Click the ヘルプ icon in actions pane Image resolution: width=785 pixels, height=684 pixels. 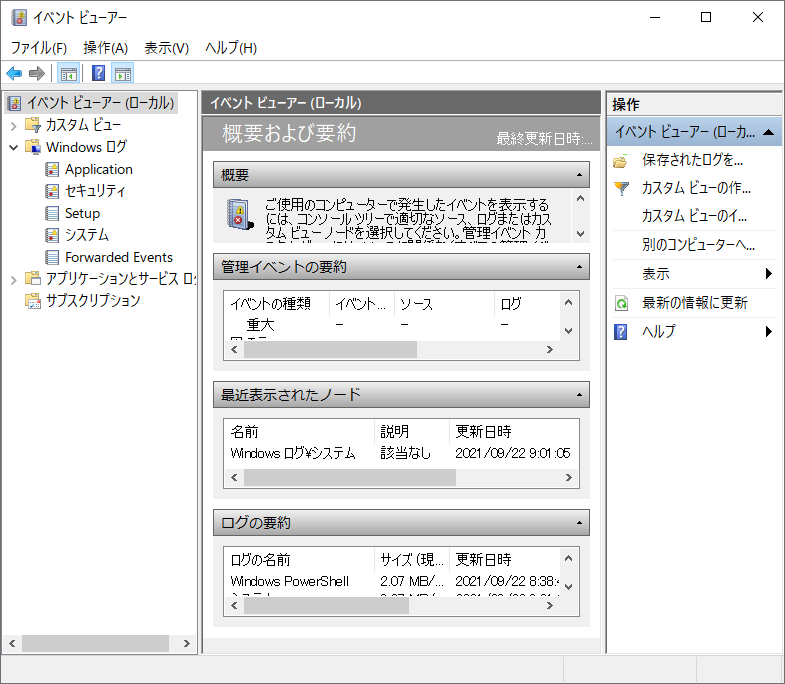[621, 331]
